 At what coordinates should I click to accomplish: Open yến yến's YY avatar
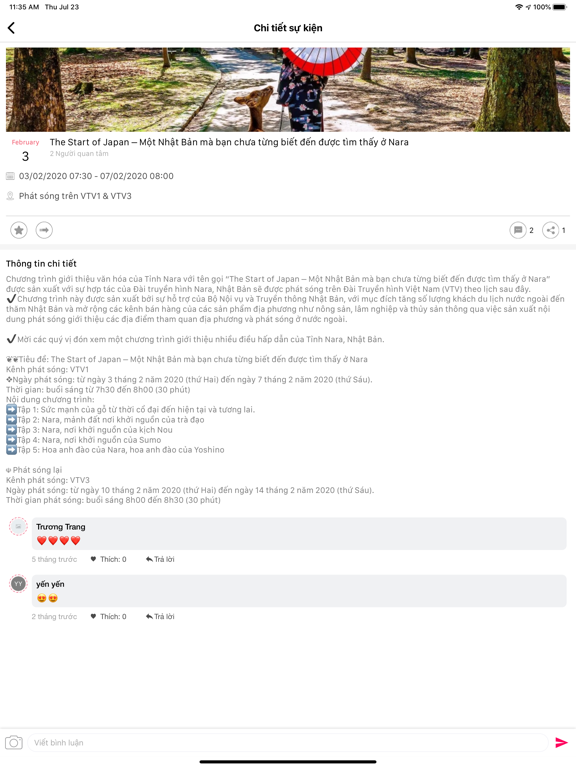point(19,584)
